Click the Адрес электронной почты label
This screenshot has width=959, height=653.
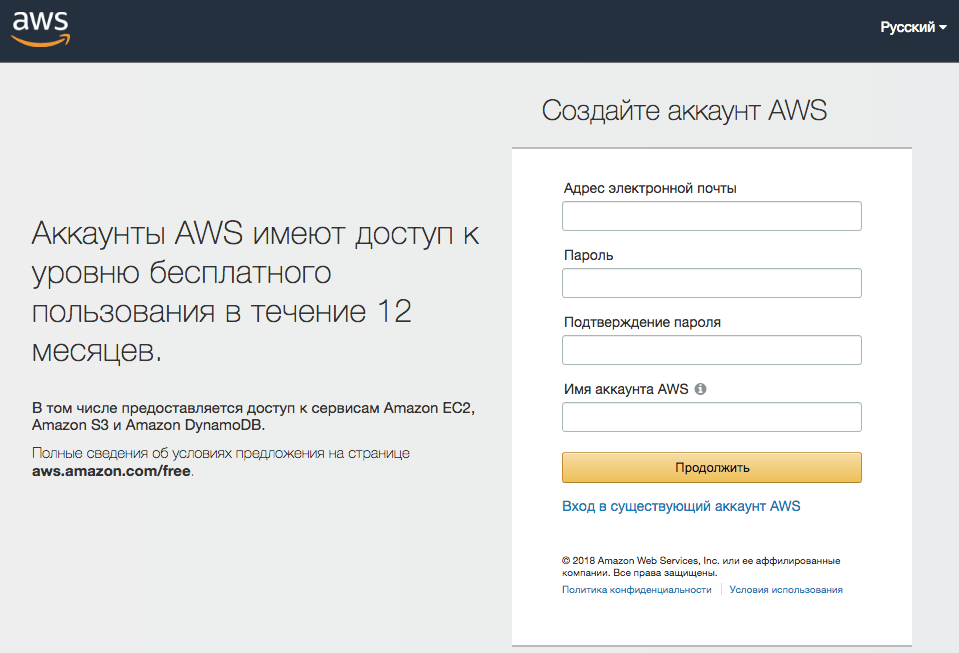click(650, 188)
